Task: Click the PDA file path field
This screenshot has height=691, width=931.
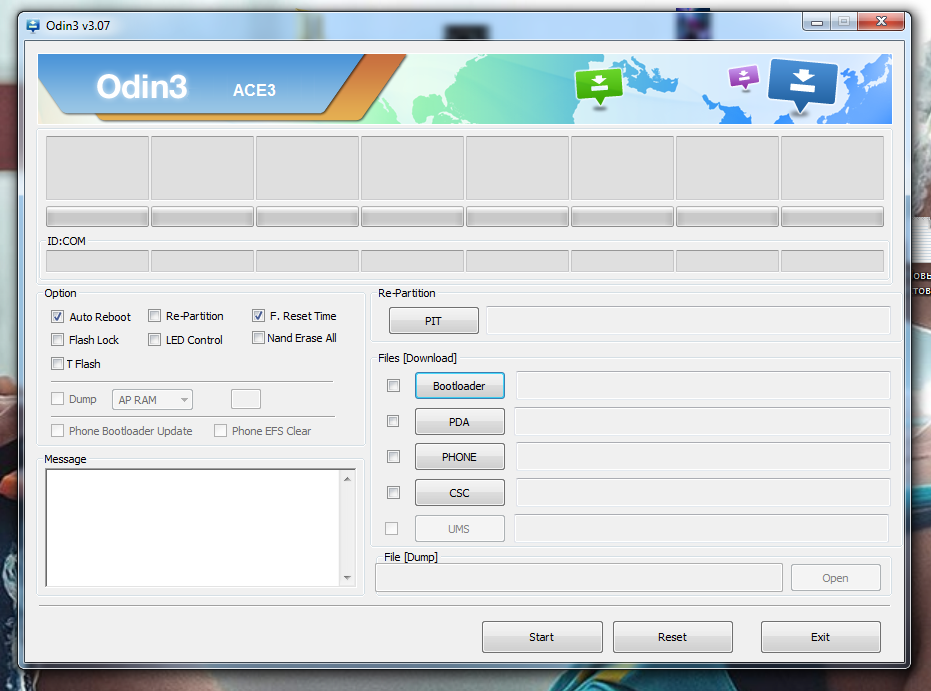Action: [702, 421]
